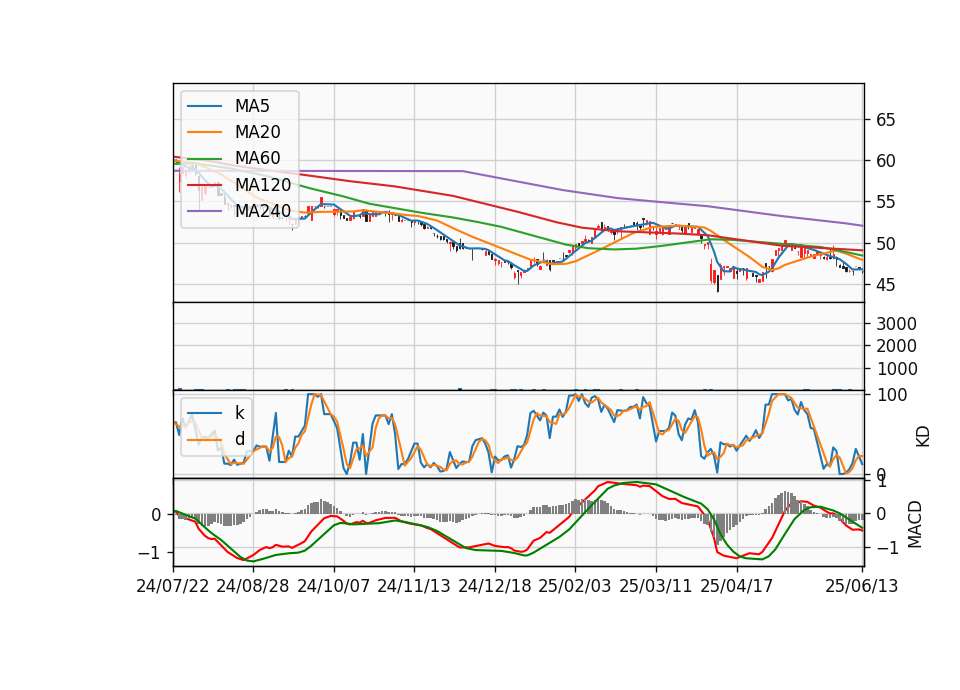960x690 pixels.
Task: Click the orange MA20 legend line sample
Action: (204, 132)
